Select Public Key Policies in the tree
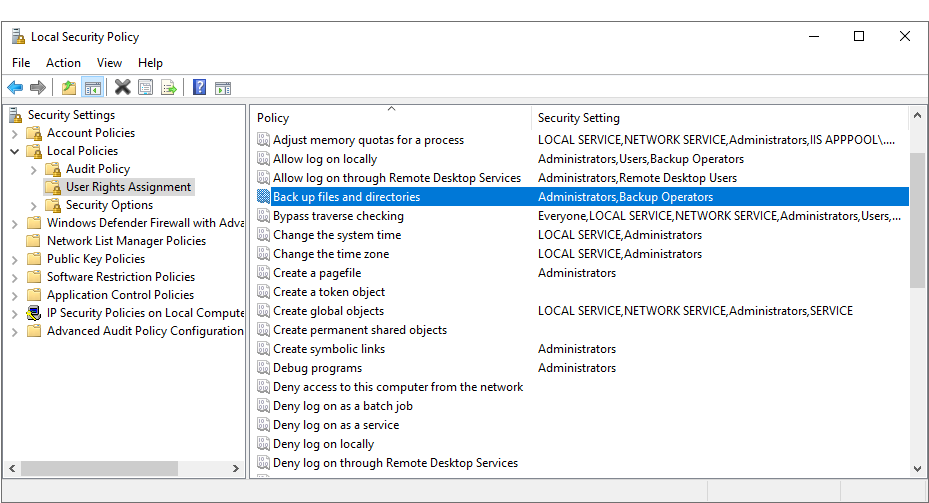929x503 pixels. point(96,259)
